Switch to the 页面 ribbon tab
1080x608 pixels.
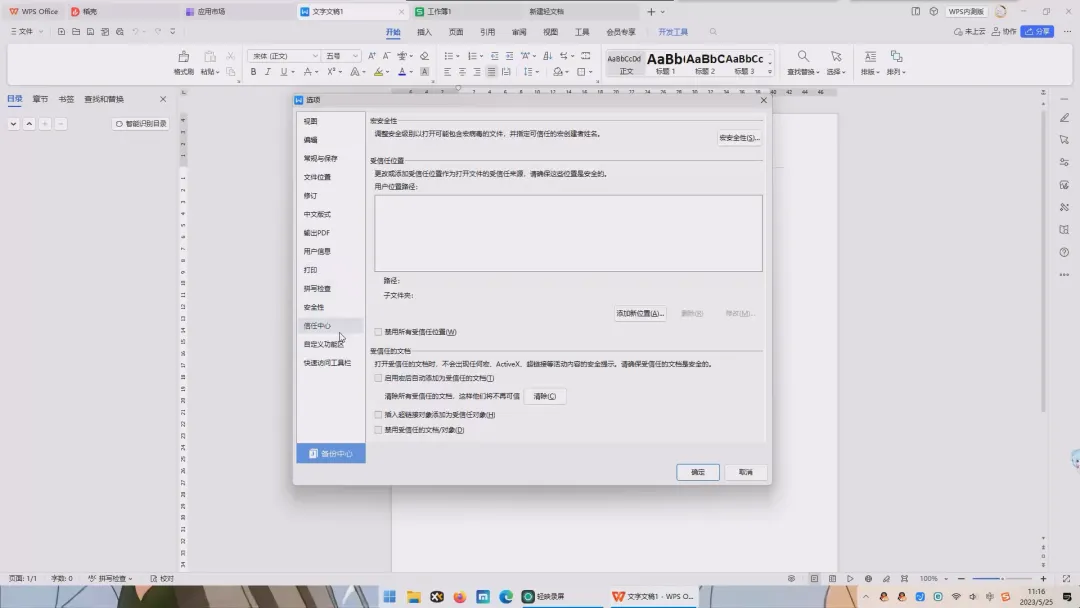tap(456, 32)
